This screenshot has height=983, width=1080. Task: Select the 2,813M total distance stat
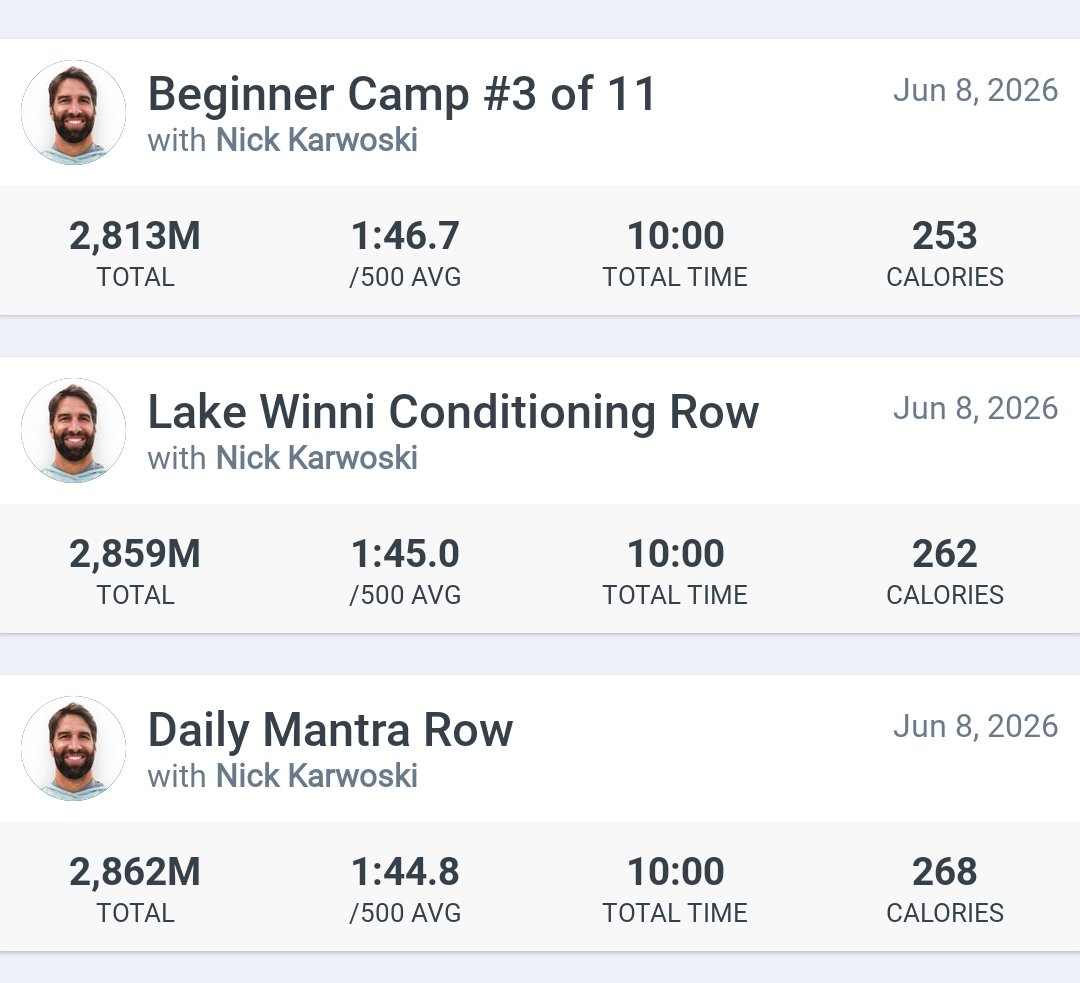click(x=135, y=252)
